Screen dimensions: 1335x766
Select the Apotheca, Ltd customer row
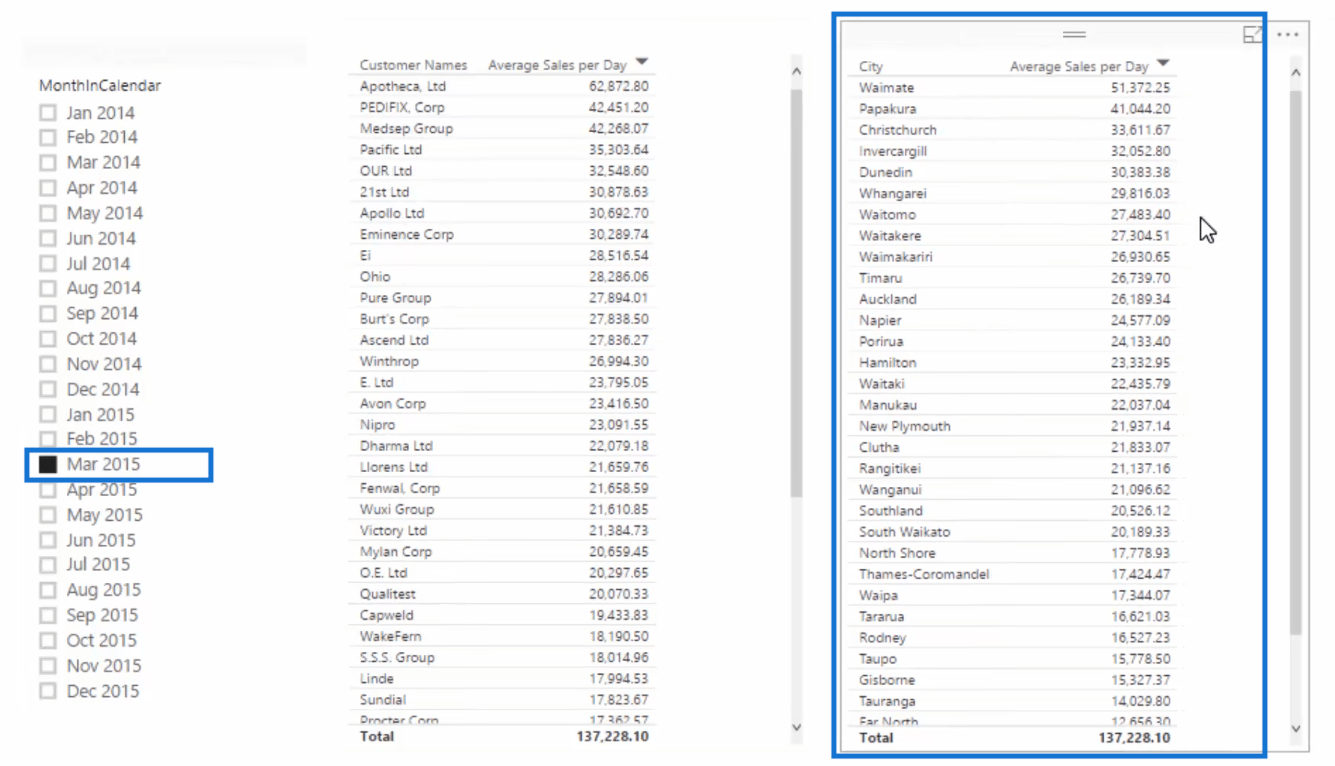[504, 87]
